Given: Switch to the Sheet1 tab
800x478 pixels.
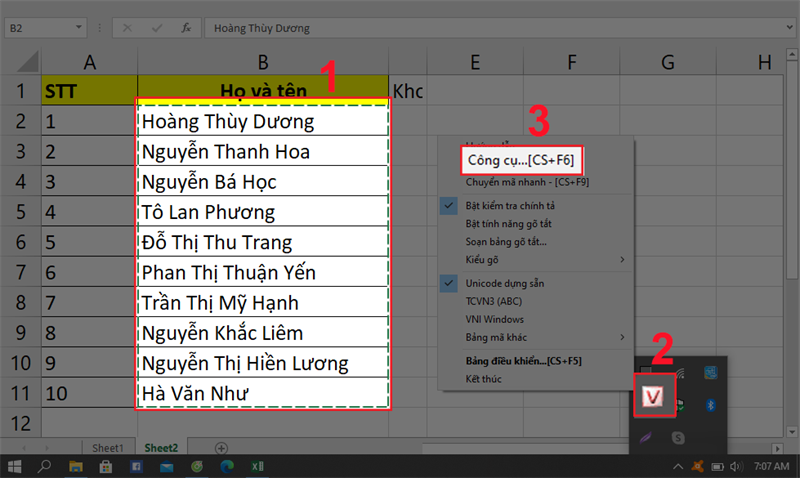Looking at the screenshot, I should (x=108, y=448).
